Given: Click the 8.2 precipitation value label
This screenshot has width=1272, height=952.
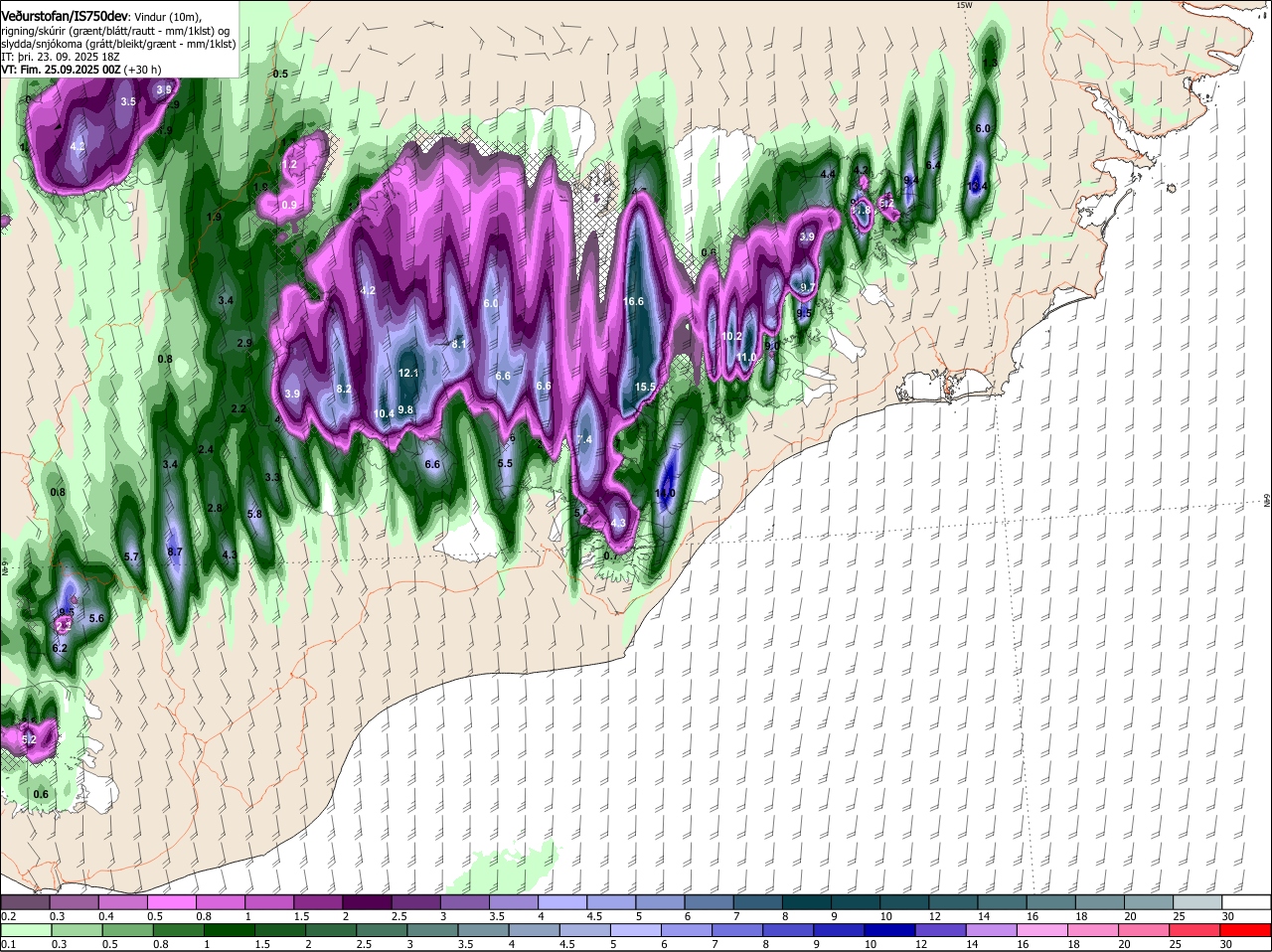Looking at the screenshot, I should 344,389.
